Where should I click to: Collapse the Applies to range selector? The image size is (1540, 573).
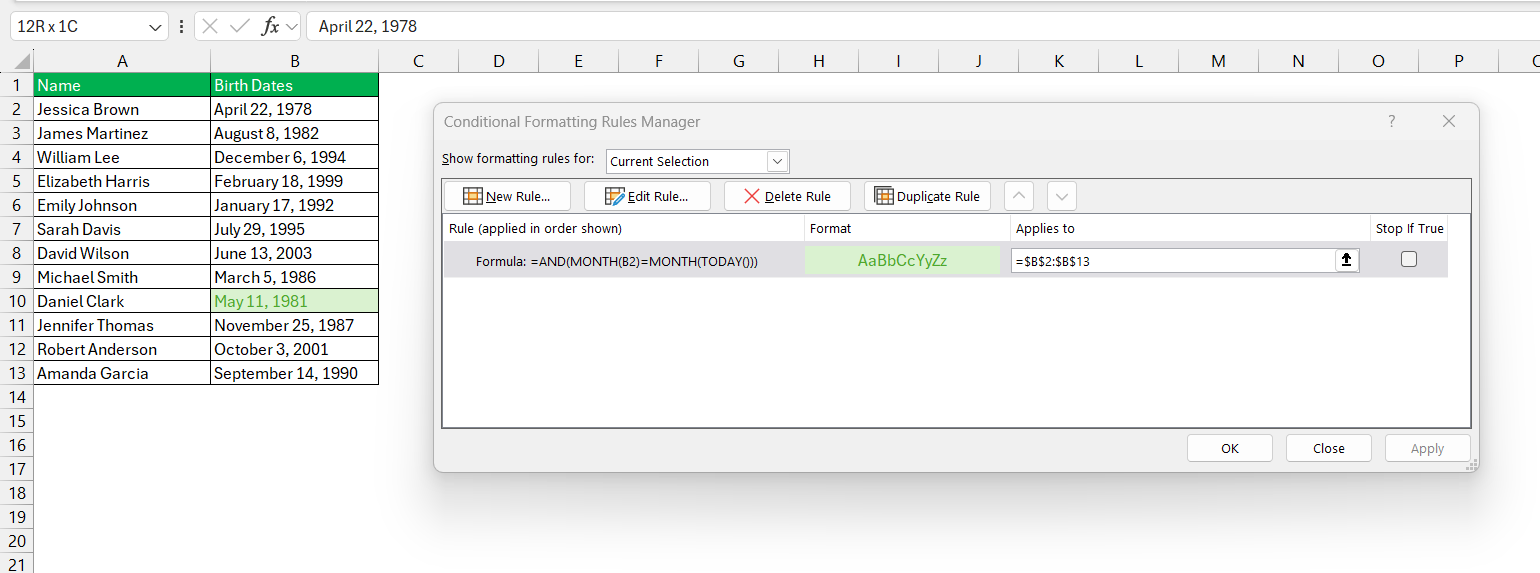[1347, 260]
